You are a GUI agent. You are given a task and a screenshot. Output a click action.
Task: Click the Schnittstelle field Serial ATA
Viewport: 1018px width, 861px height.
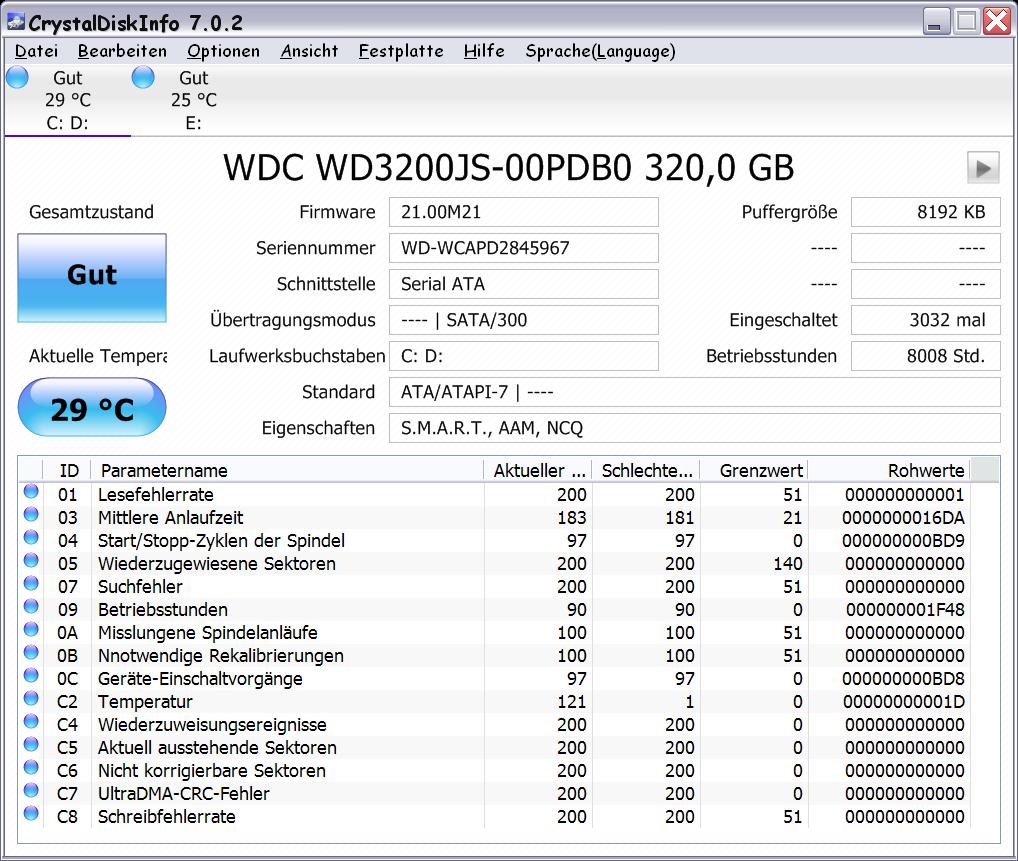(523, 284)
